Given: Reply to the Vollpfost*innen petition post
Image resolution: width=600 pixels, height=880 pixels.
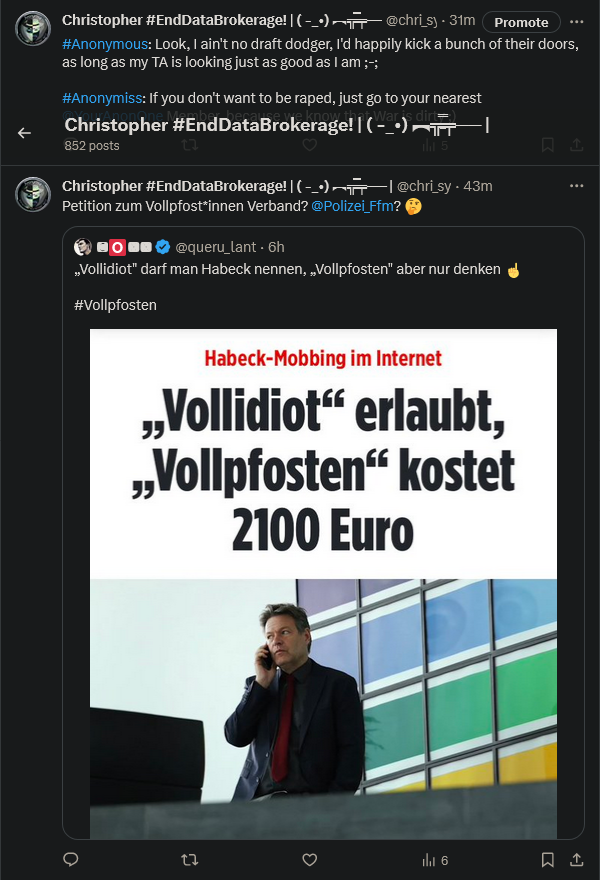Looking at the screenshot, I should [x=71, y=859].
